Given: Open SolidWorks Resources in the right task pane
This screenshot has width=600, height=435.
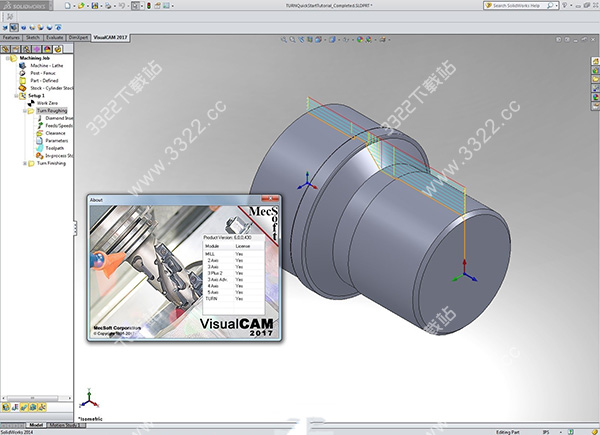Looking at the screenshot, I should pyautogui.click(x=595, y=62).
